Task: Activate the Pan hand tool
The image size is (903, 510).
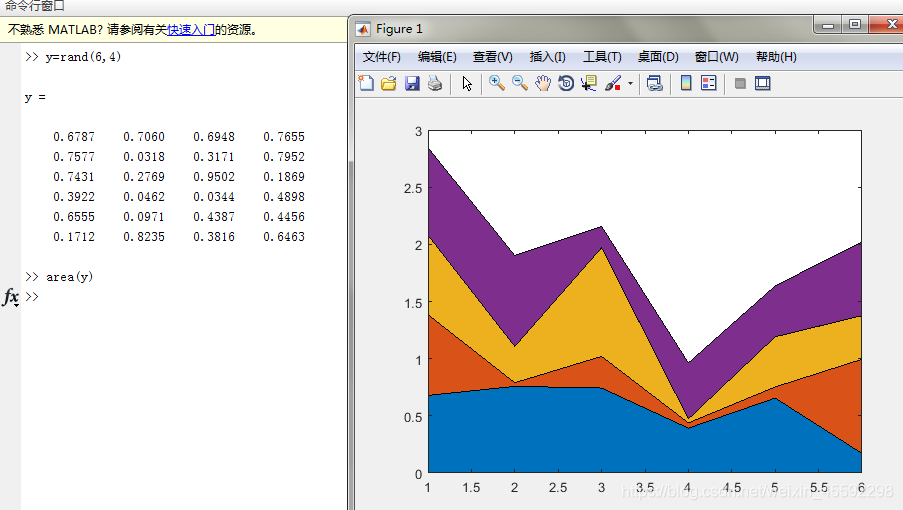Action: point(543,84)
